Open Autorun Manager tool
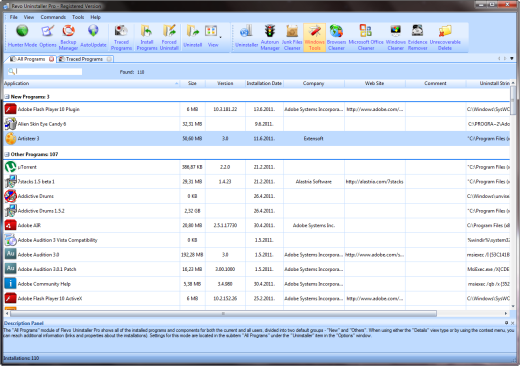 point(270,37)
